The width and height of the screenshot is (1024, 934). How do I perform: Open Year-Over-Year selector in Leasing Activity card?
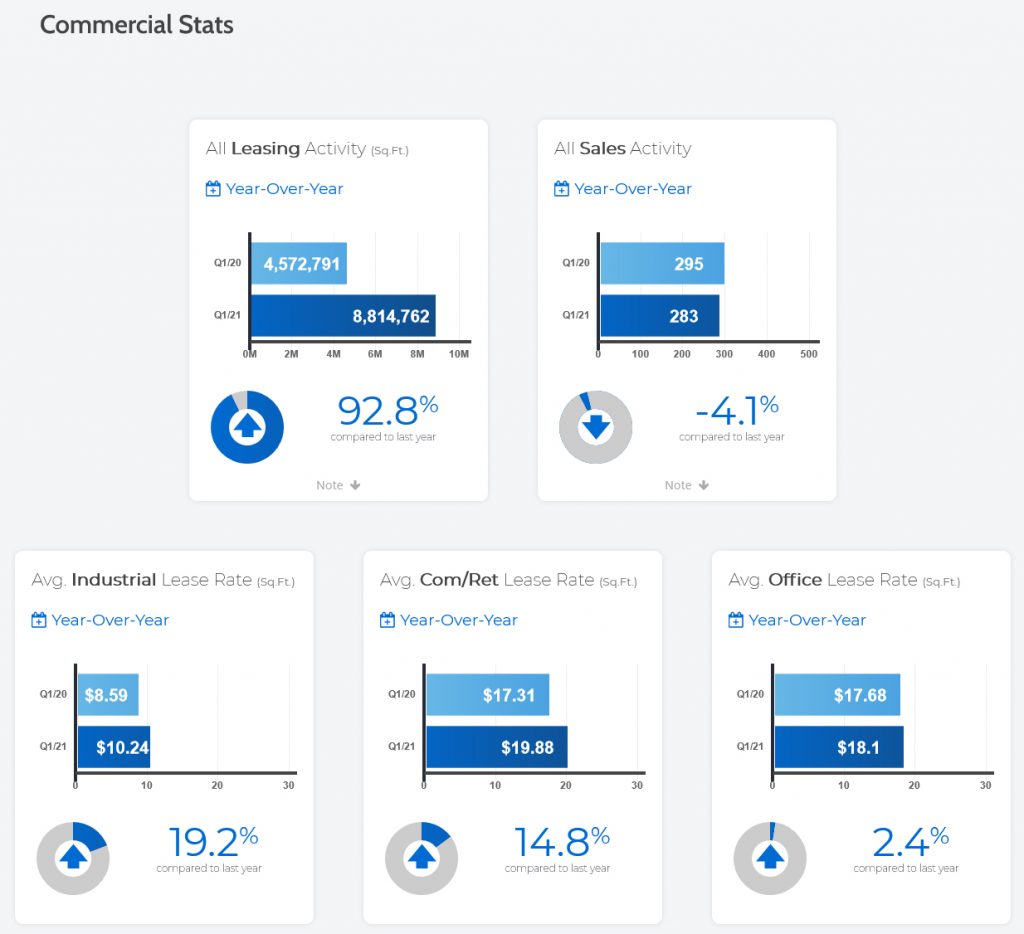pos(284,189)
